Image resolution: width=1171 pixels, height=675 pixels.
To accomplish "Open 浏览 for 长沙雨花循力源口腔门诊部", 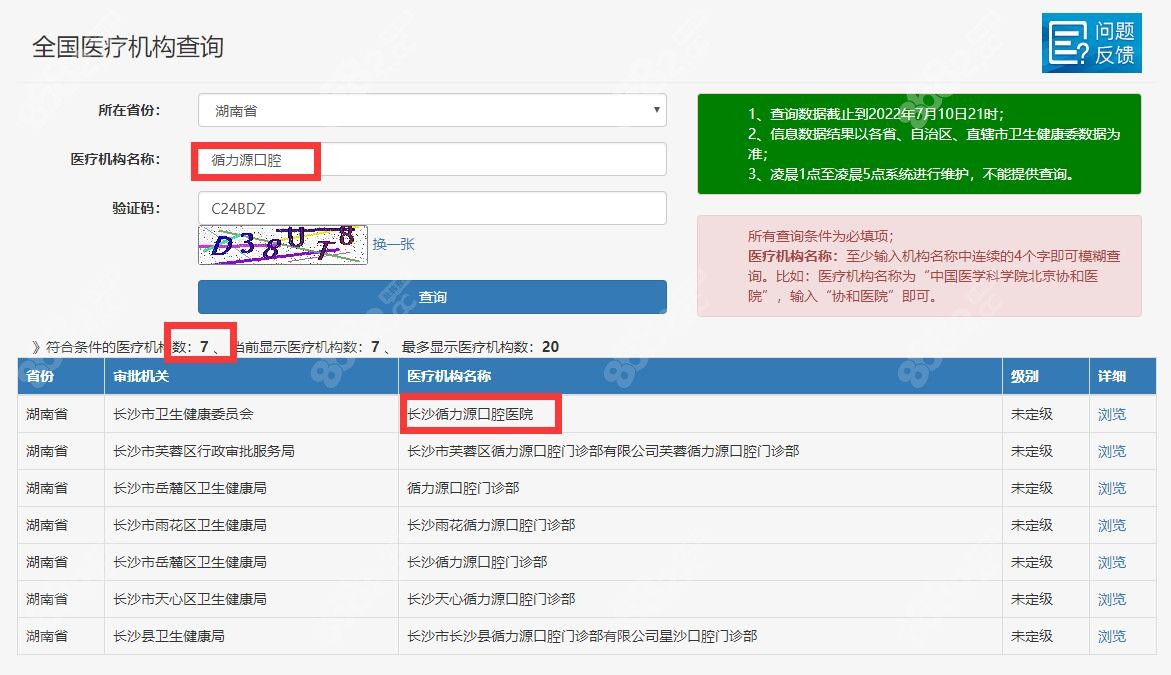I will point(1111,526).
